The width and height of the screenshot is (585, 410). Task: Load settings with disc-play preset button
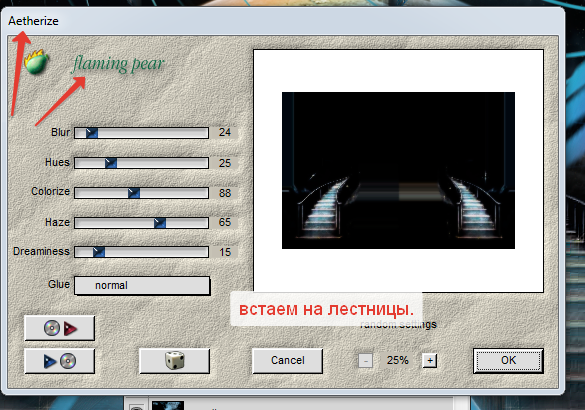tap(60, 328)
